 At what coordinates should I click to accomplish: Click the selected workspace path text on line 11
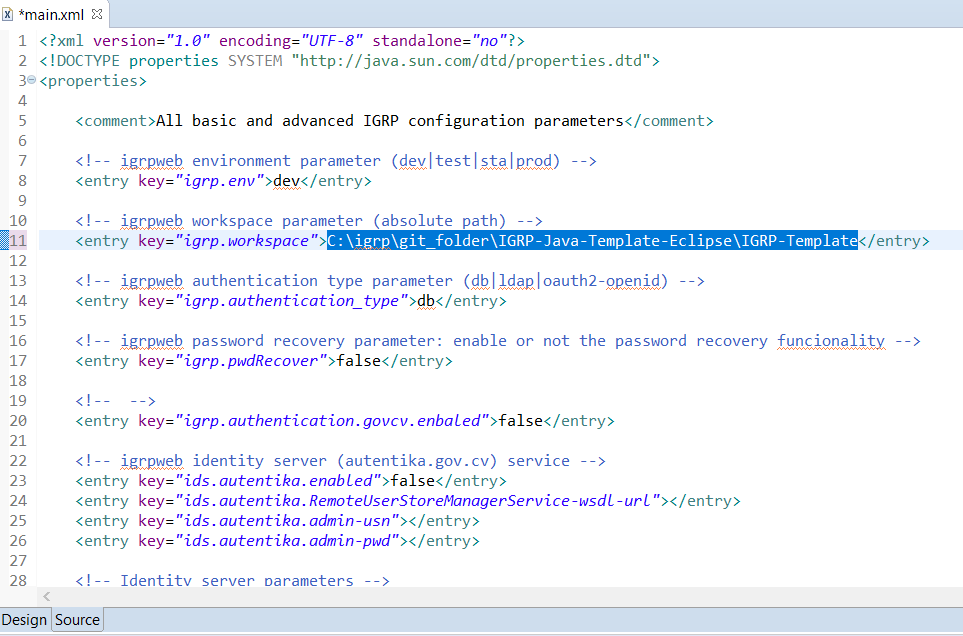(x=592, y=241)
